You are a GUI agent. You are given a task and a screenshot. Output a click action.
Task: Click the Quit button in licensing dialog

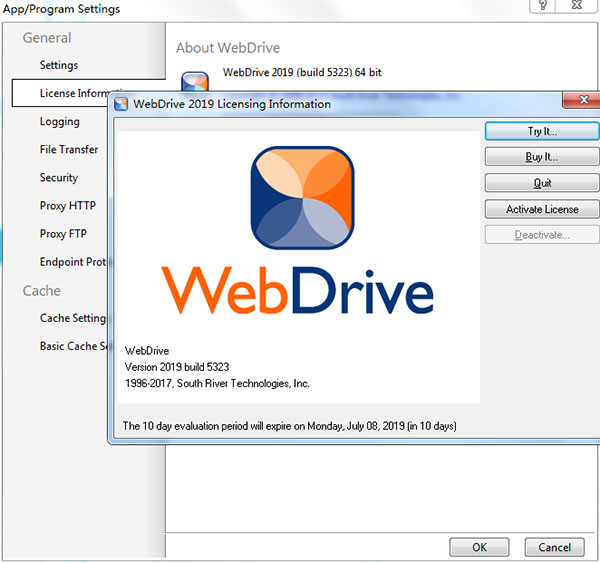[542, 183]
